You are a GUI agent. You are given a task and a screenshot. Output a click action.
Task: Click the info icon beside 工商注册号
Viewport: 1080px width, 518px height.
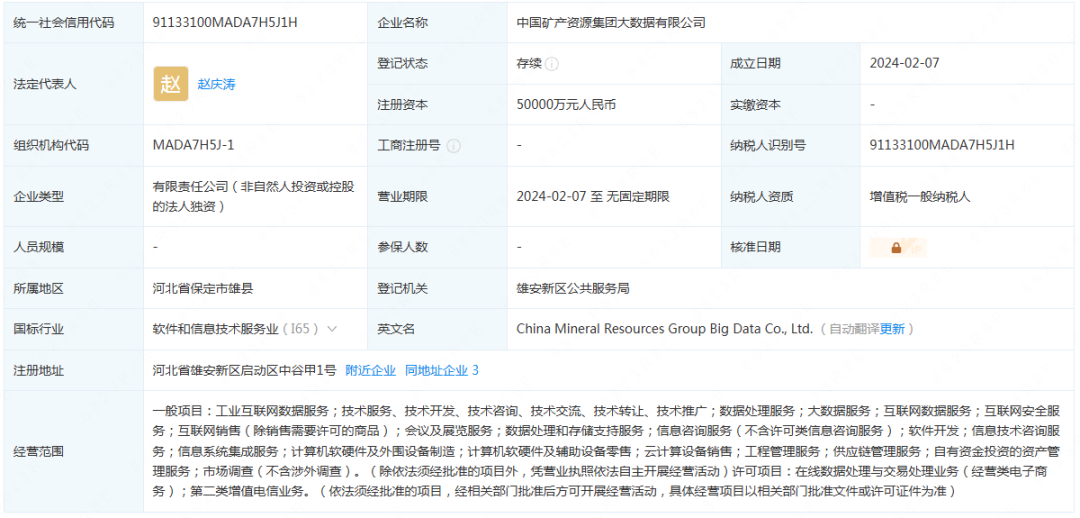[453, 145]
